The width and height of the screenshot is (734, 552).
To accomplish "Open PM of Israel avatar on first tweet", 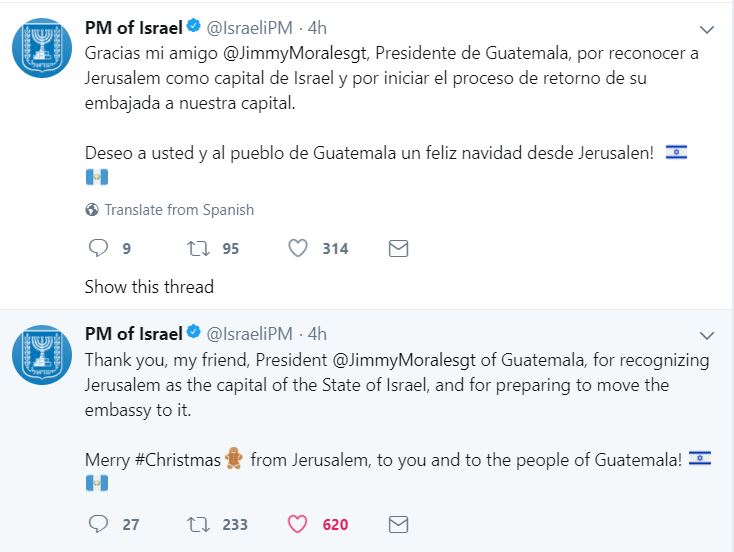I will tap(42, 48).
